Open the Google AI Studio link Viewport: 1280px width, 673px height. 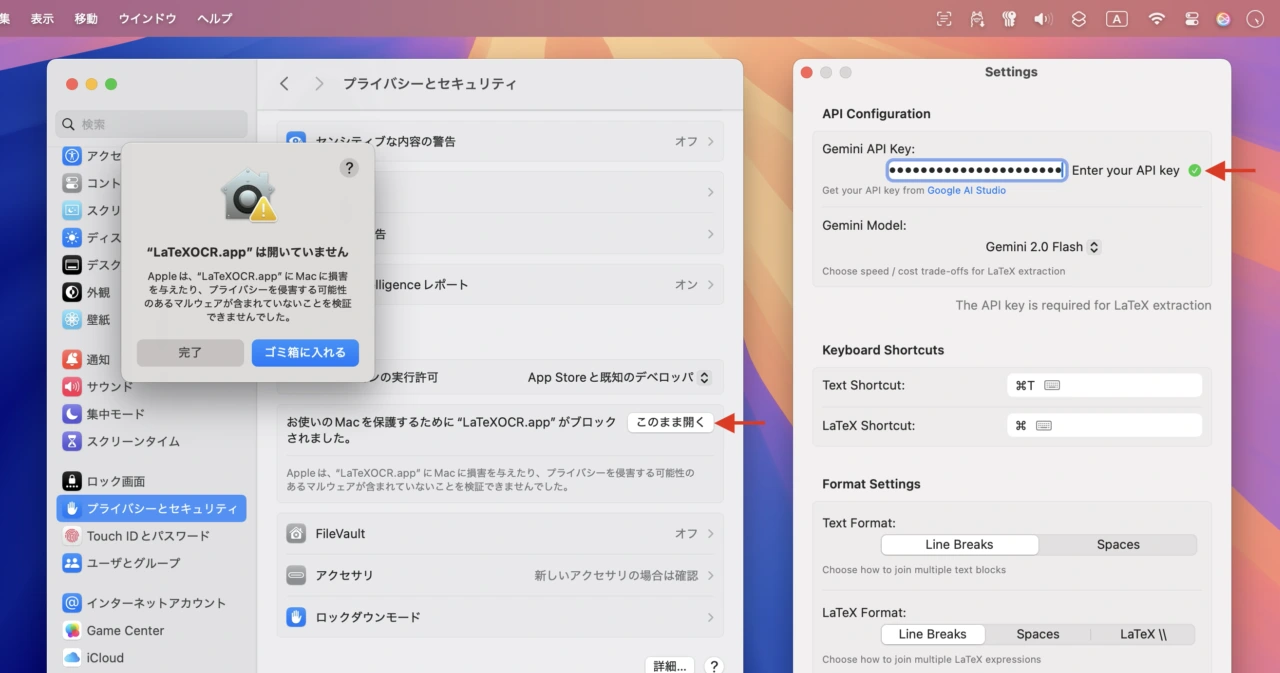point(966,190)
